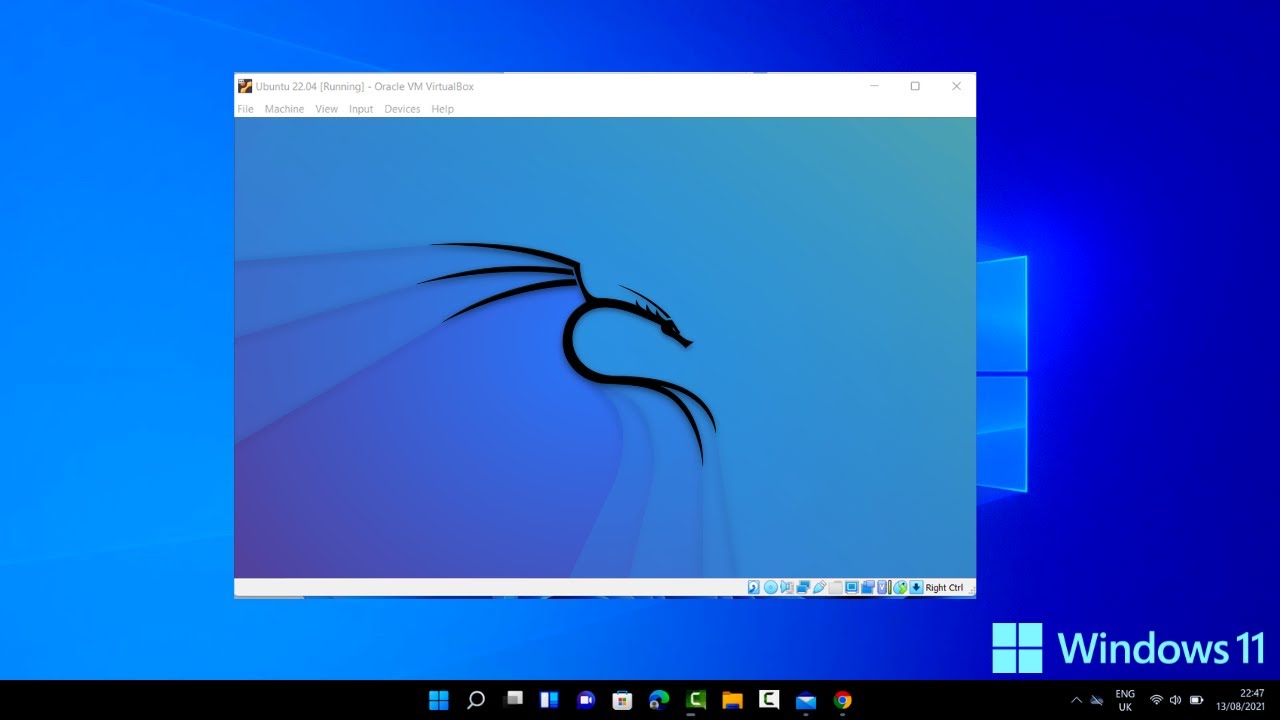Image resolution: width=1280 pixels, height=720 pixels.
Task: Open the clock showing 22:47 13/08/2021
Action: pyautogui.click(x=1240, y=700)
